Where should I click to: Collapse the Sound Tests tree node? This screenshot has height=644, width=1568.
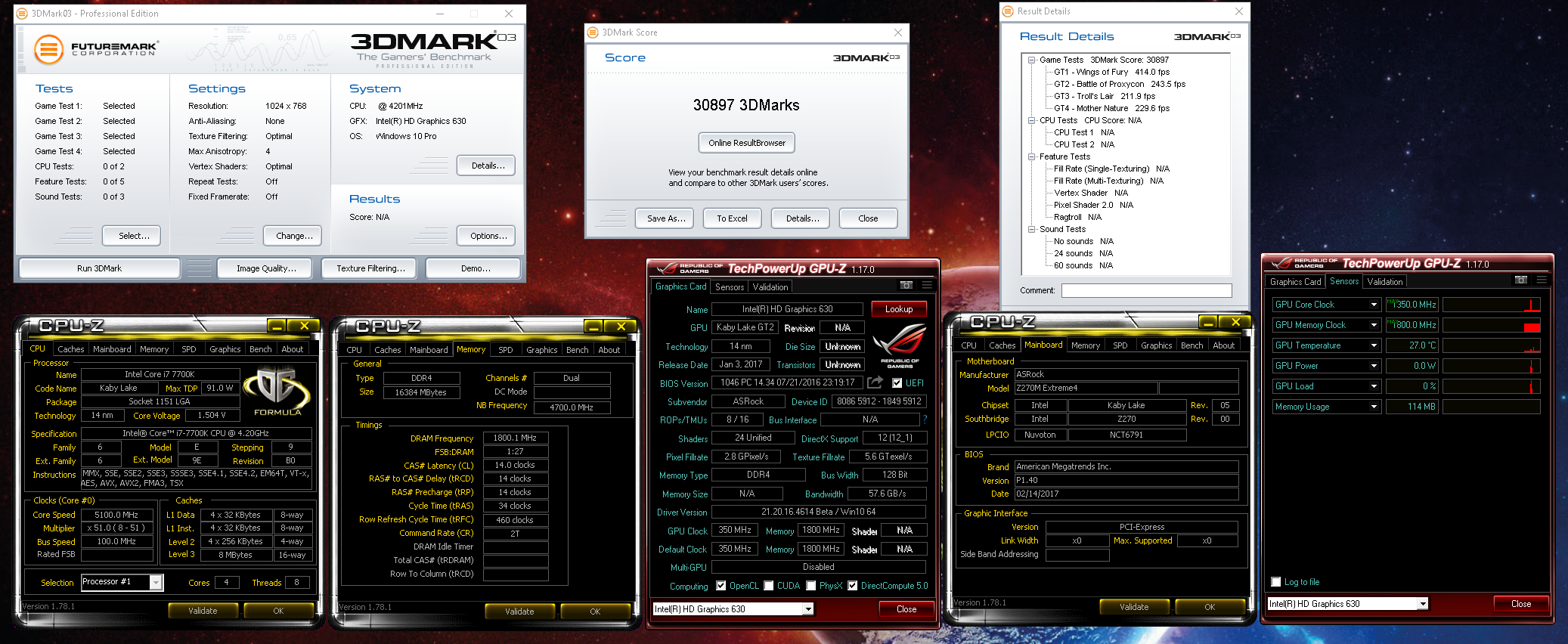(1031, 229)
